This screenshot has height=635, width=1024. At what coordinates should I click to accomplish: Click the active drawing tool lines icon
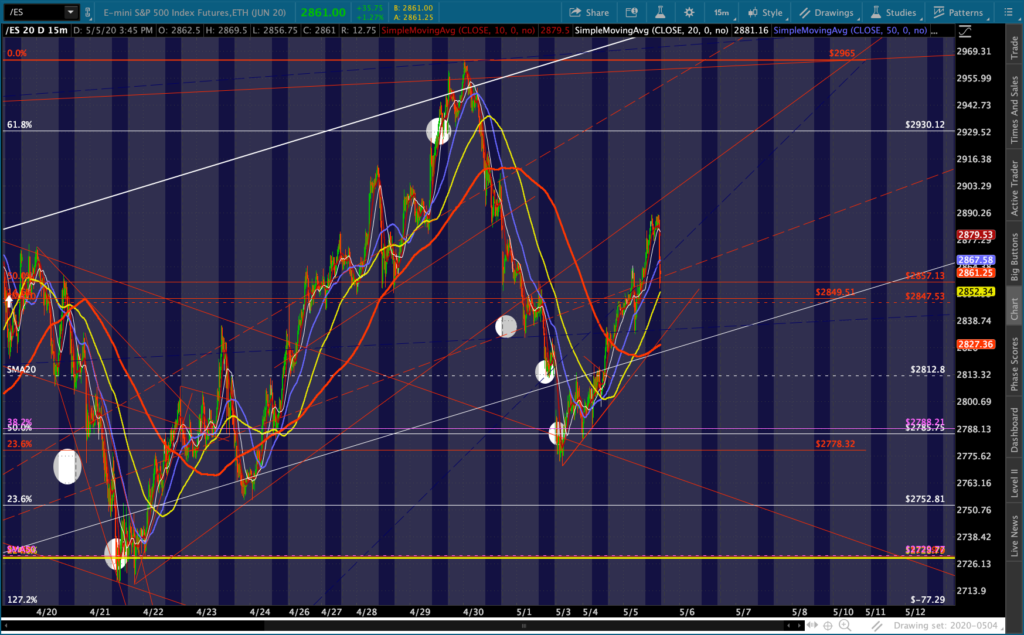tap(876, 626)
